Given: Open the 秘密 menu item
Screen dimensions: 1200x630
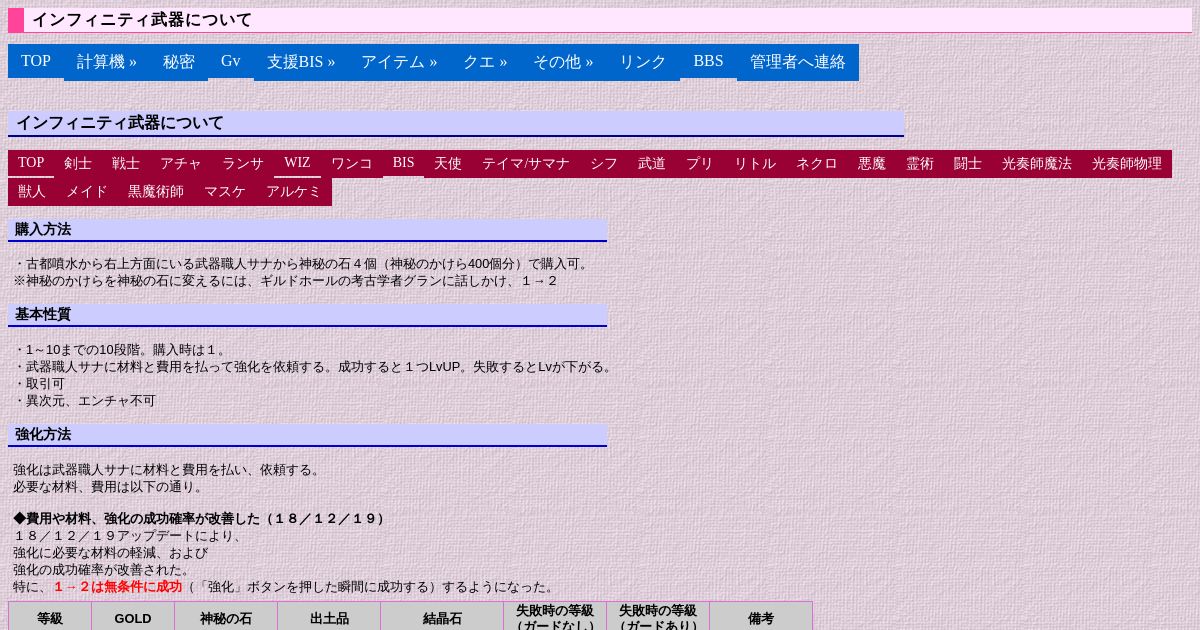Looking at the screenshot, I should coord(179,62).
